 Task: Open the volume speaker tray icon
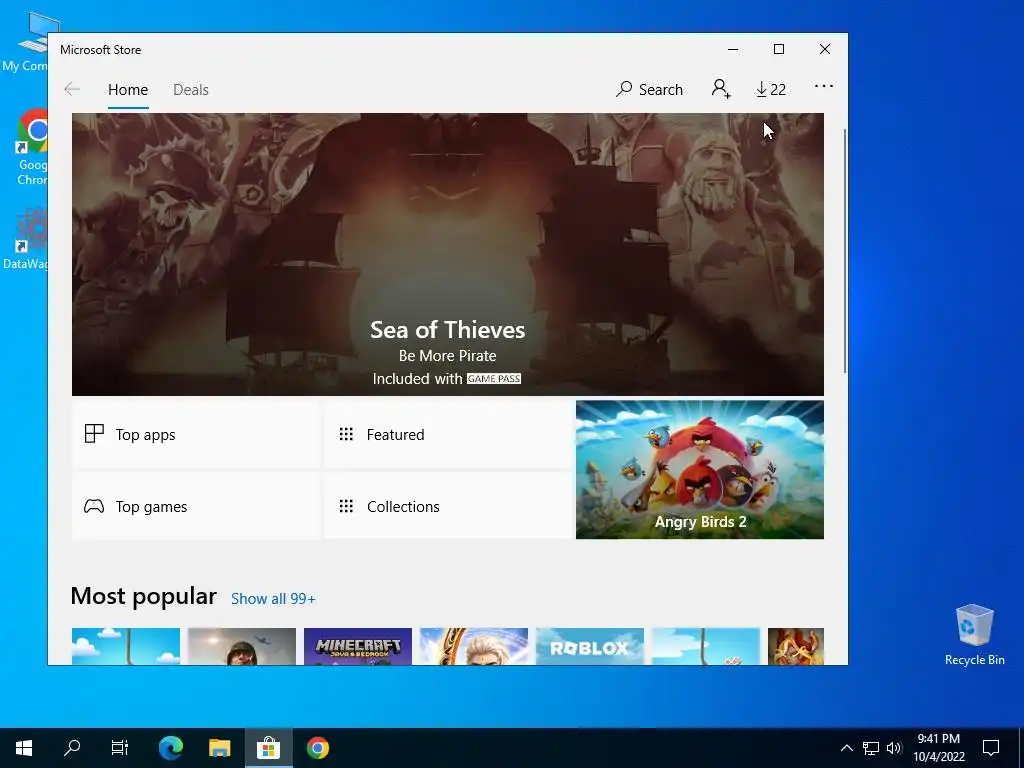coord(893,748)
